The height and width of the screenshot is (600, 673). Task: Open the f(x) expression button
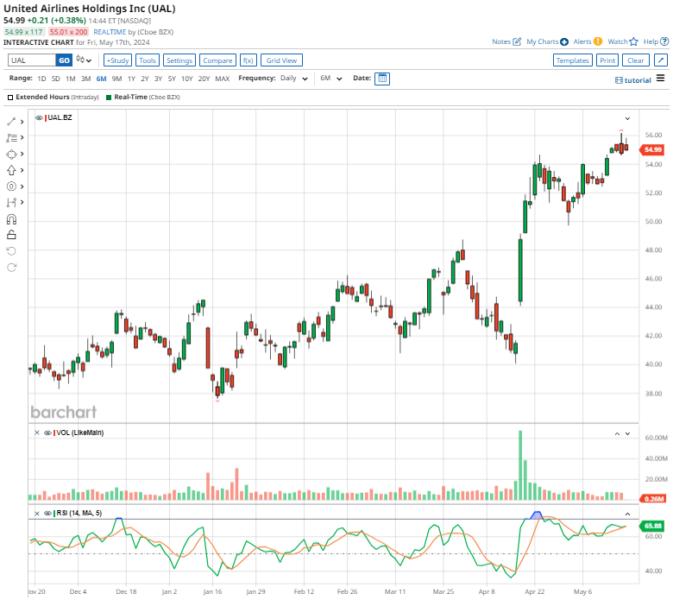tap(248, 60)
